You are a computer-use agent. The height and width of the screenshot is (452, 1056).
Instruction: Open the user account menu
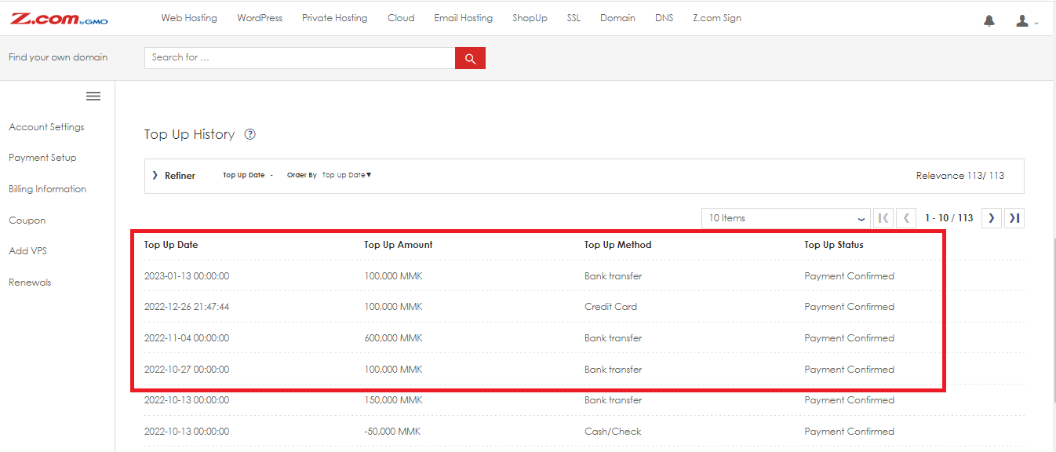pyautogui.click(x=1026, y=22)
